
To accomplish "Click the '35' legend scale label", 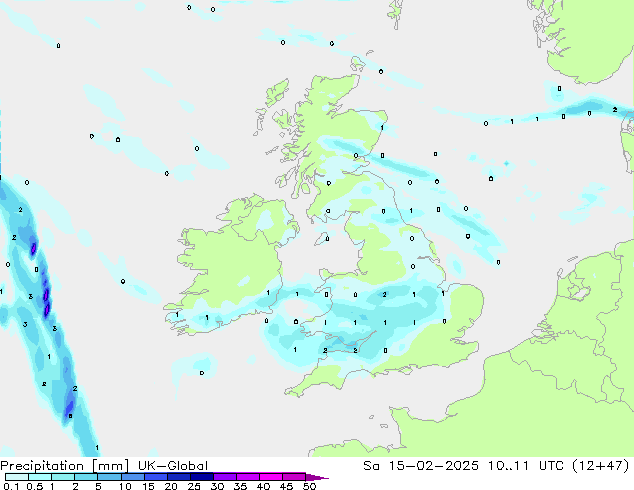I will 241,486.
